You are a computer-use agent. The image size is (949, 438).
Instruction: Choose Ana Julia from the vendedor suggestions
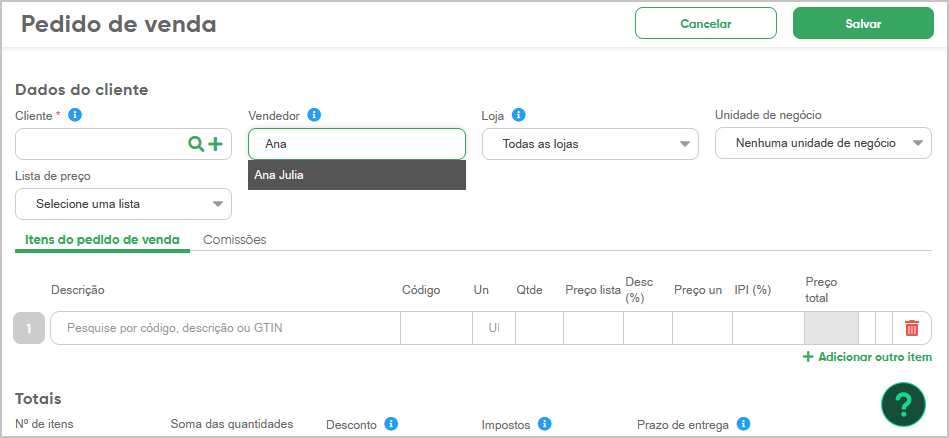(356, 175)
